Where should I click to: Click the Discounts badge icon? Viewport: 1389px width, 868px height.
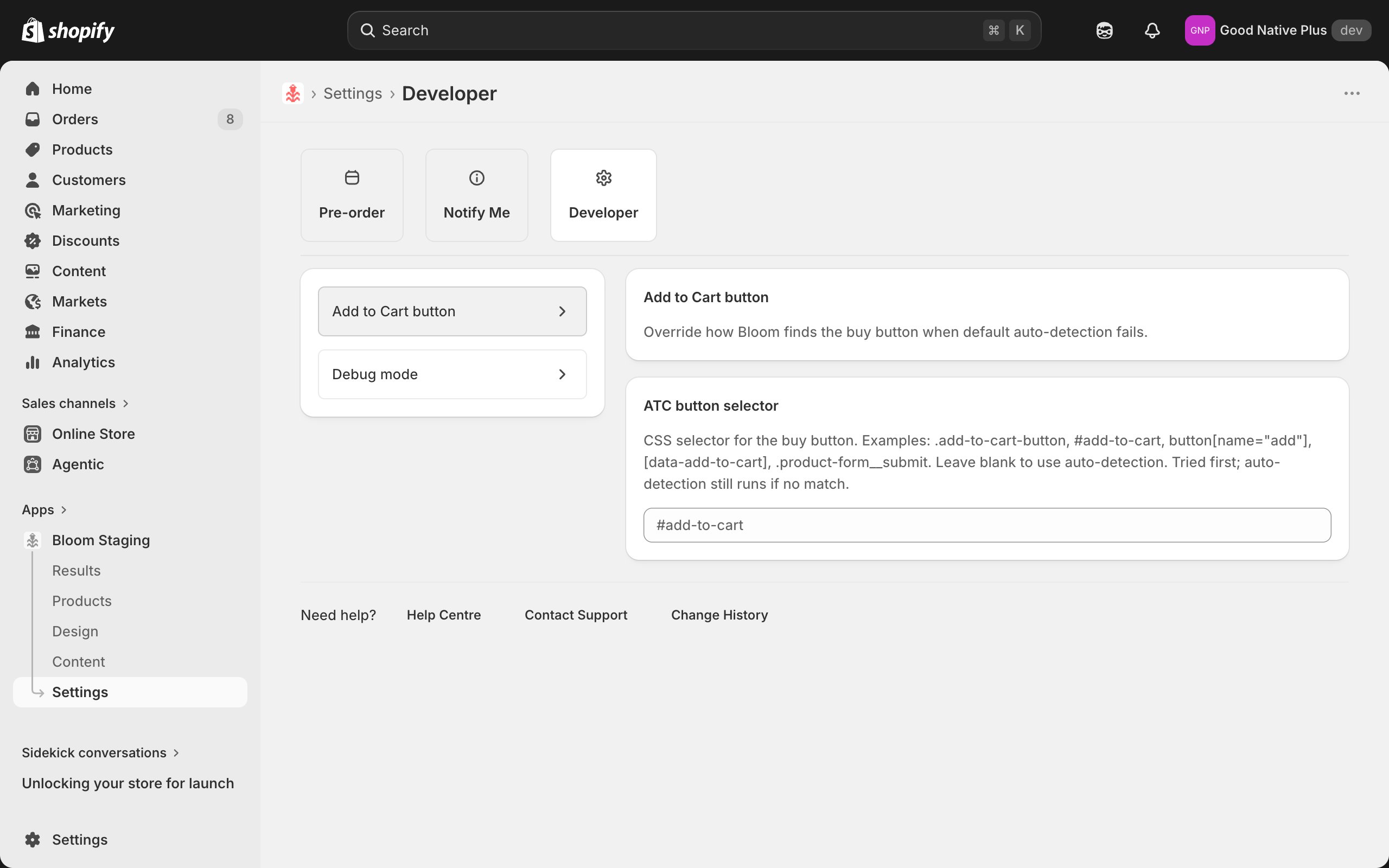33,240
